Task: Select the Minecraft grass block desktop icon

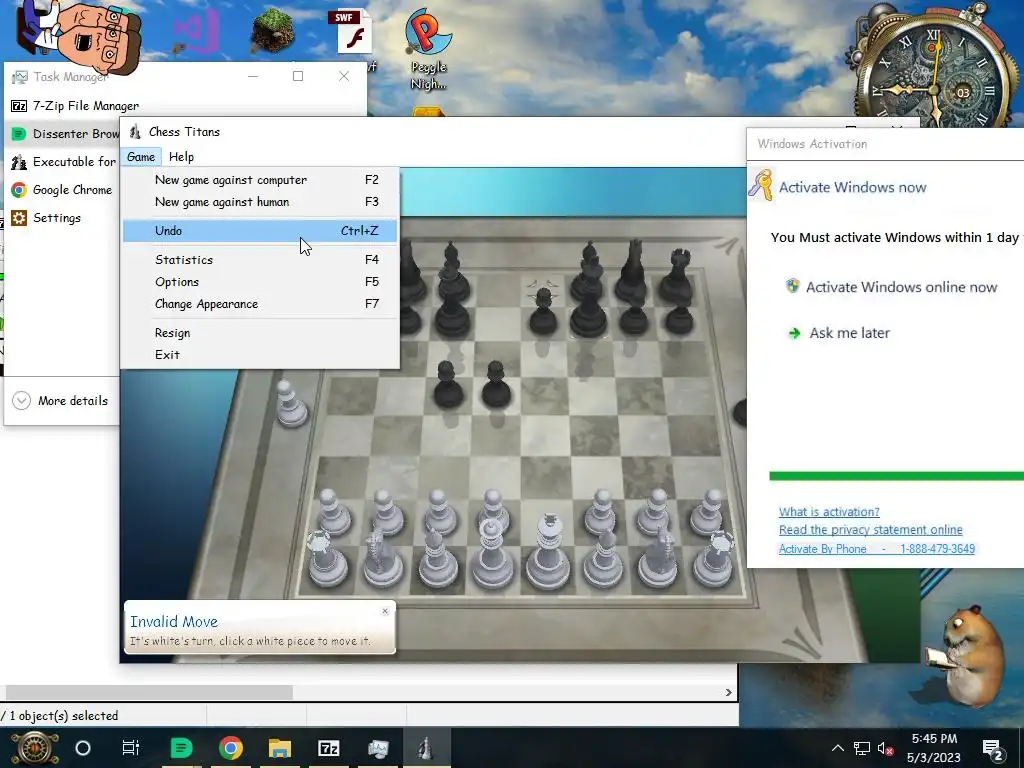Action: (272, 33)
